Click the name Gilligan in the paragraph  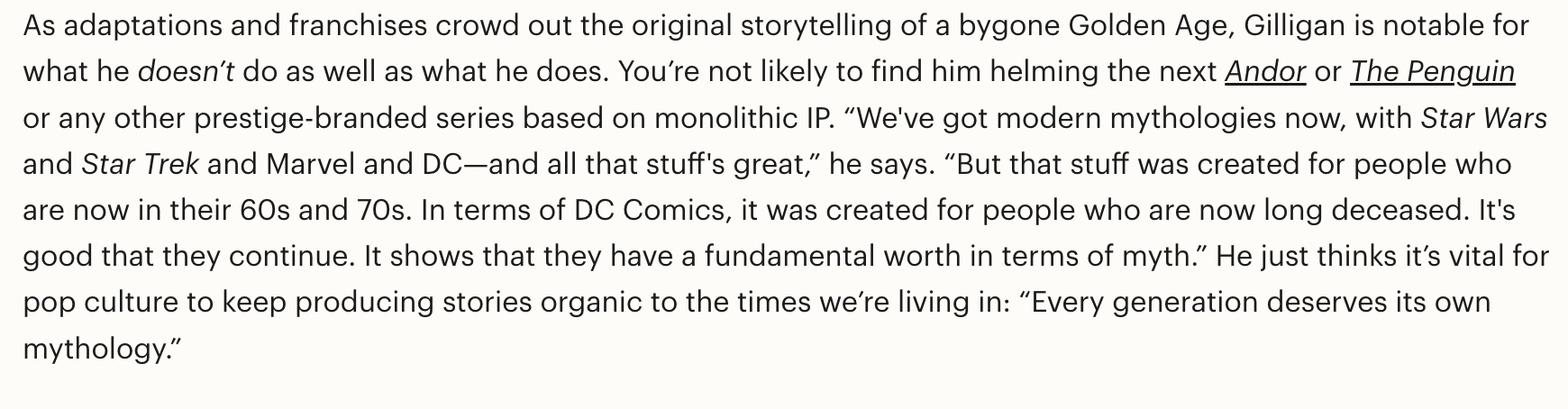(1293, 25)
